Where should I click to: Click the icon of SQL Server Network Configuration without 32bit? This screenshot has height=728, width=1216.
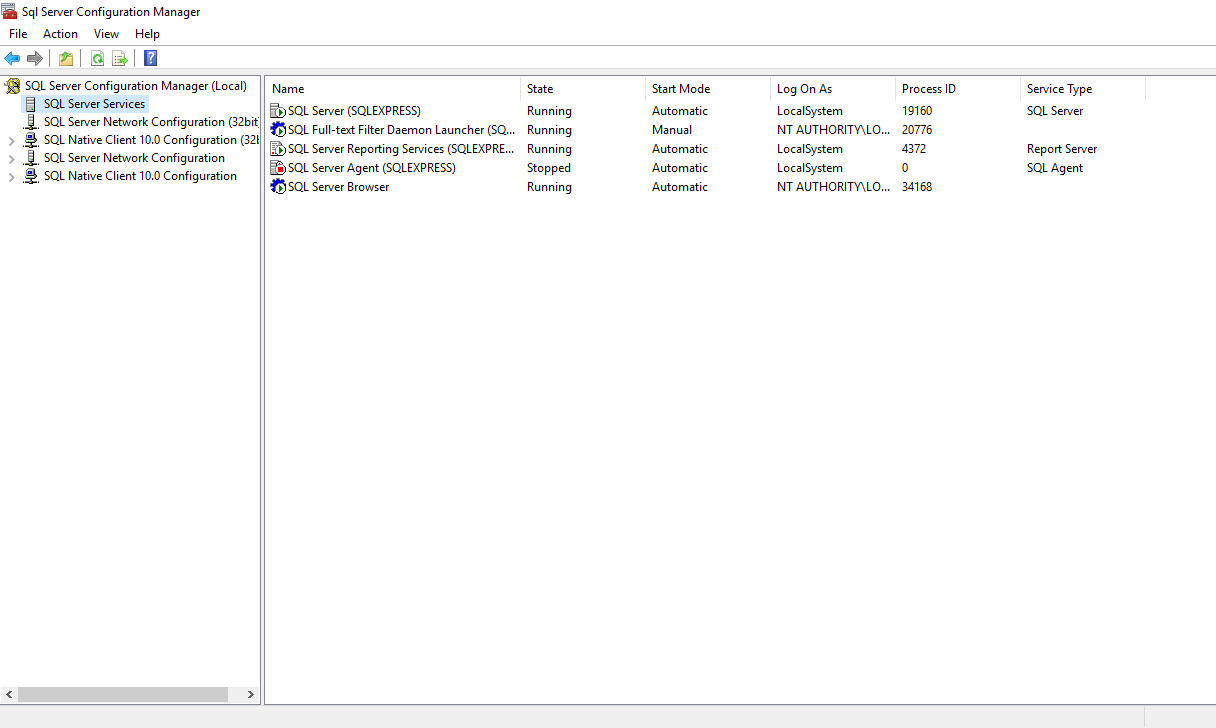pyautogui.click(x=31, y=158)
